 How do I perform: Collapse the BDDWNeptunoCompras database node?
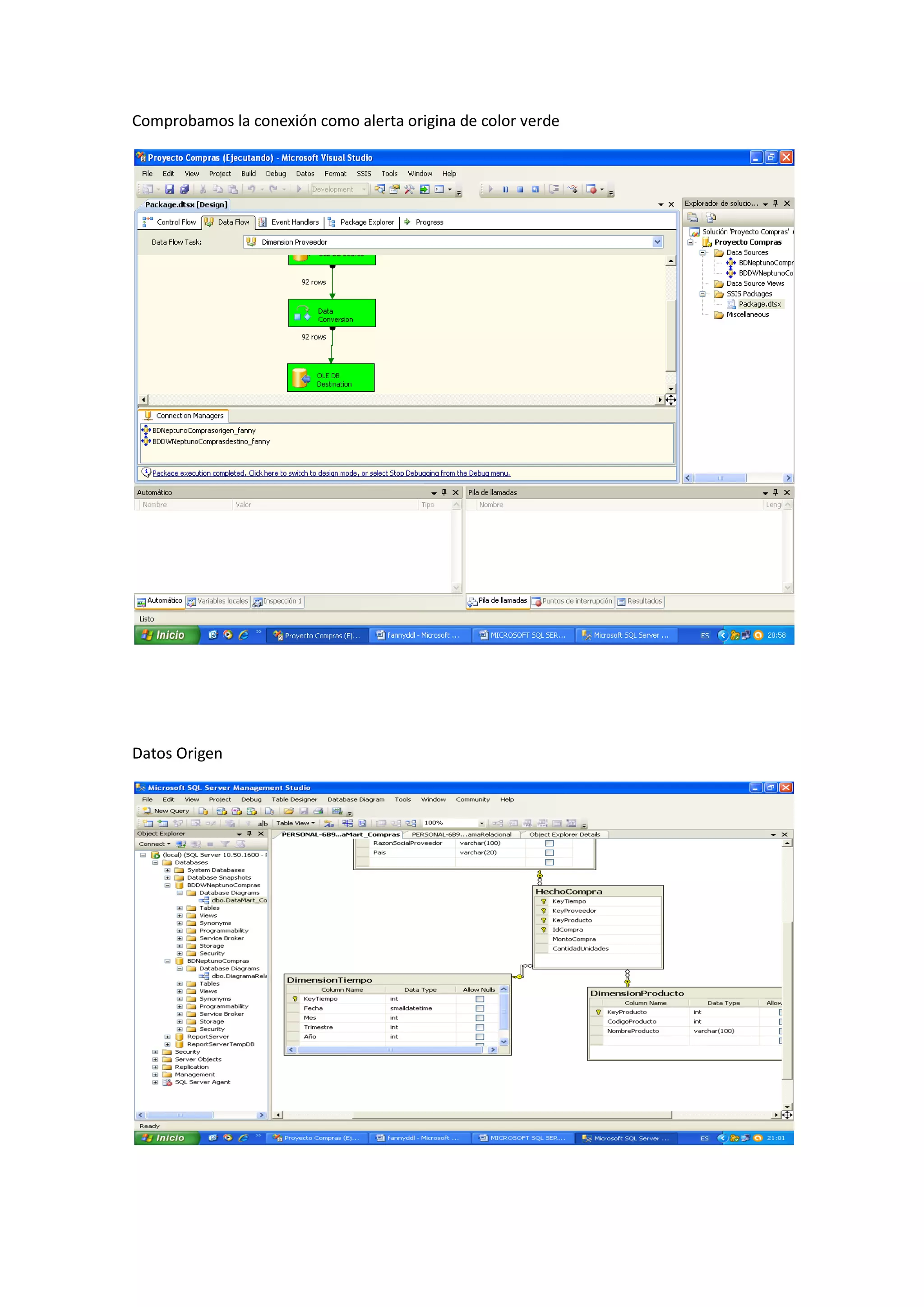tap(167, 886)
